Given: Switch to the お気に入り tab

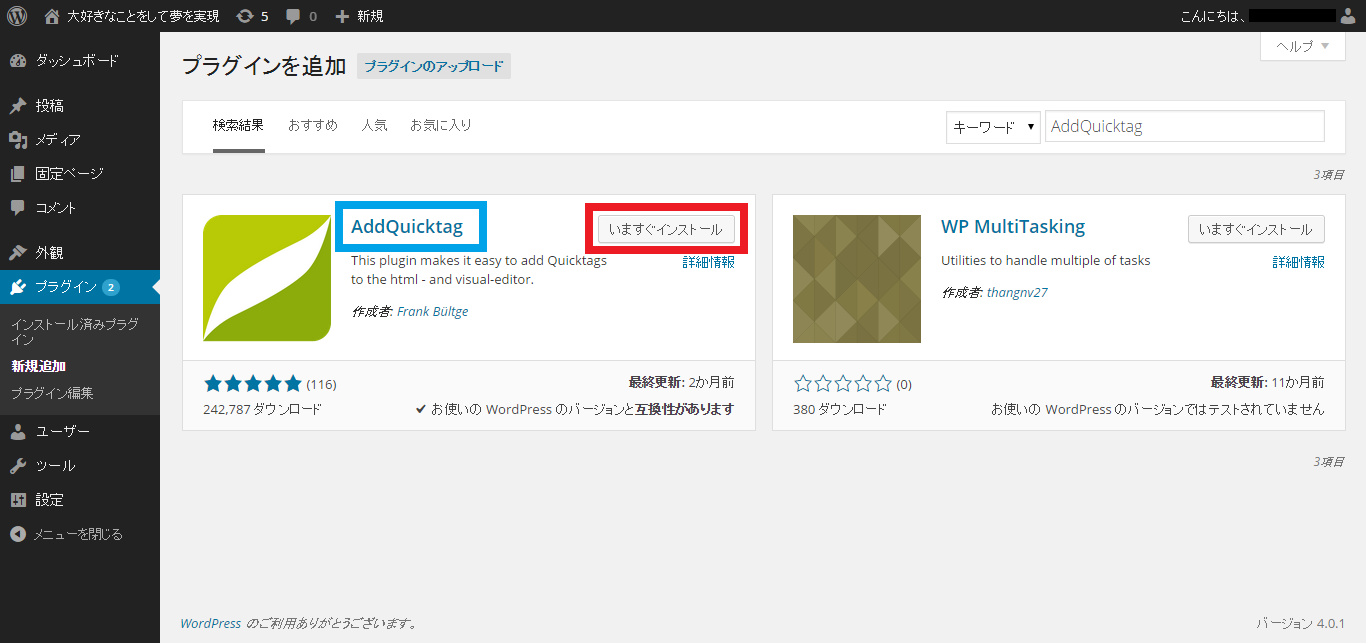Looking at the screenshot, I should [x=441, y=126].
